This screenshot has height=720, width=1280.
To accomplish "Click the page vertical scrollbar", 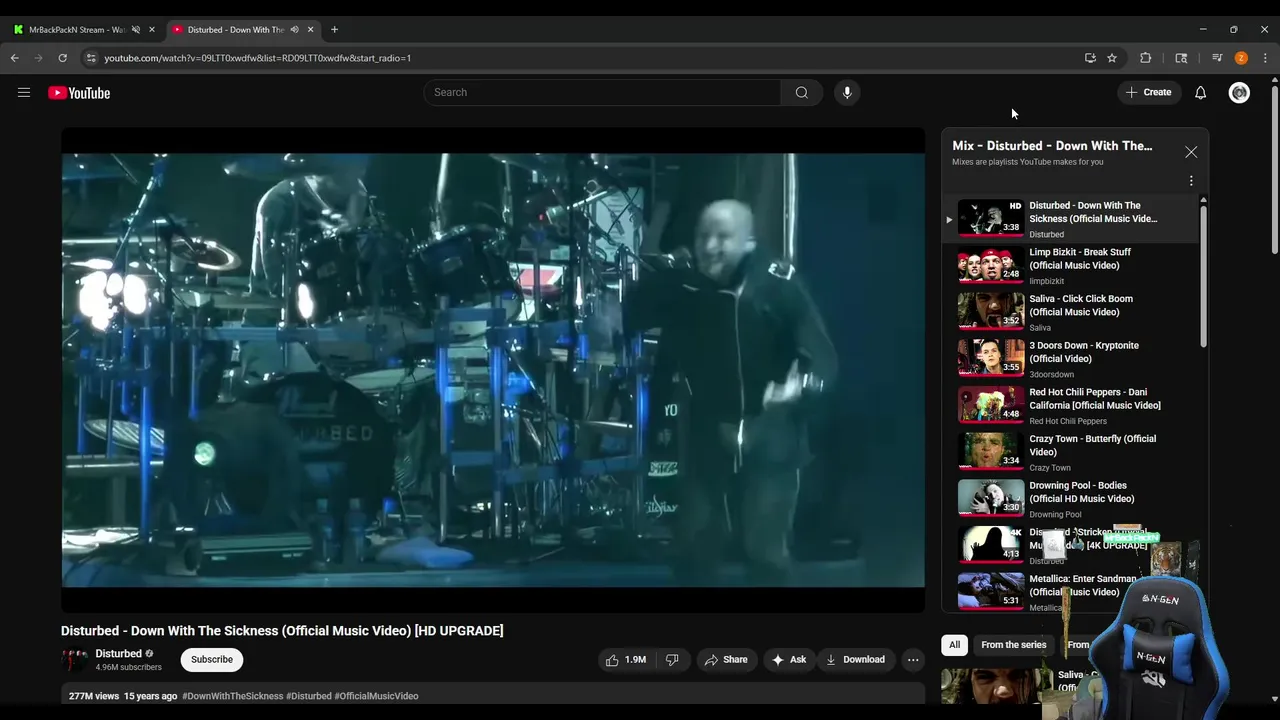I will click(x=1274, y=170).
